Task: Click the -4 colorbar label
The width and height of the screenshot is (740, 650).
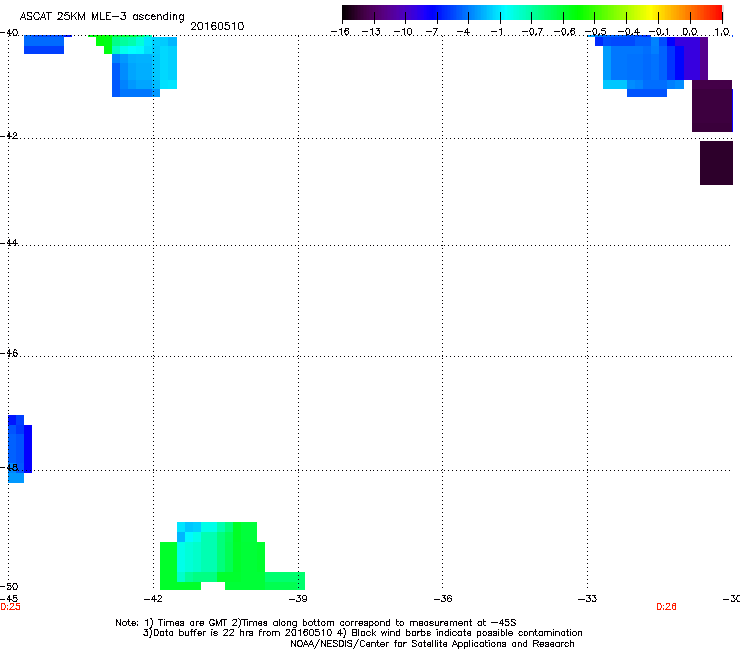Action: tap(463, 32)
